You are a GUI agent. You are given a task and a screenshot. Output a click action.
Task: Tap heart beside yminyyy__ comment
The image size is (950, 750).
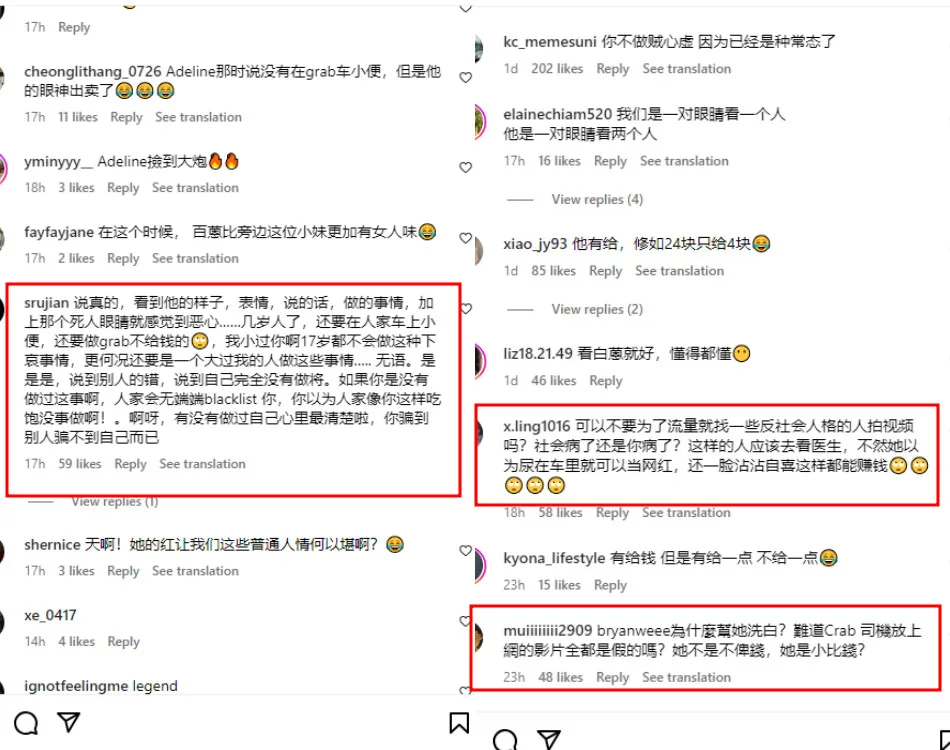tap(465, 167)
